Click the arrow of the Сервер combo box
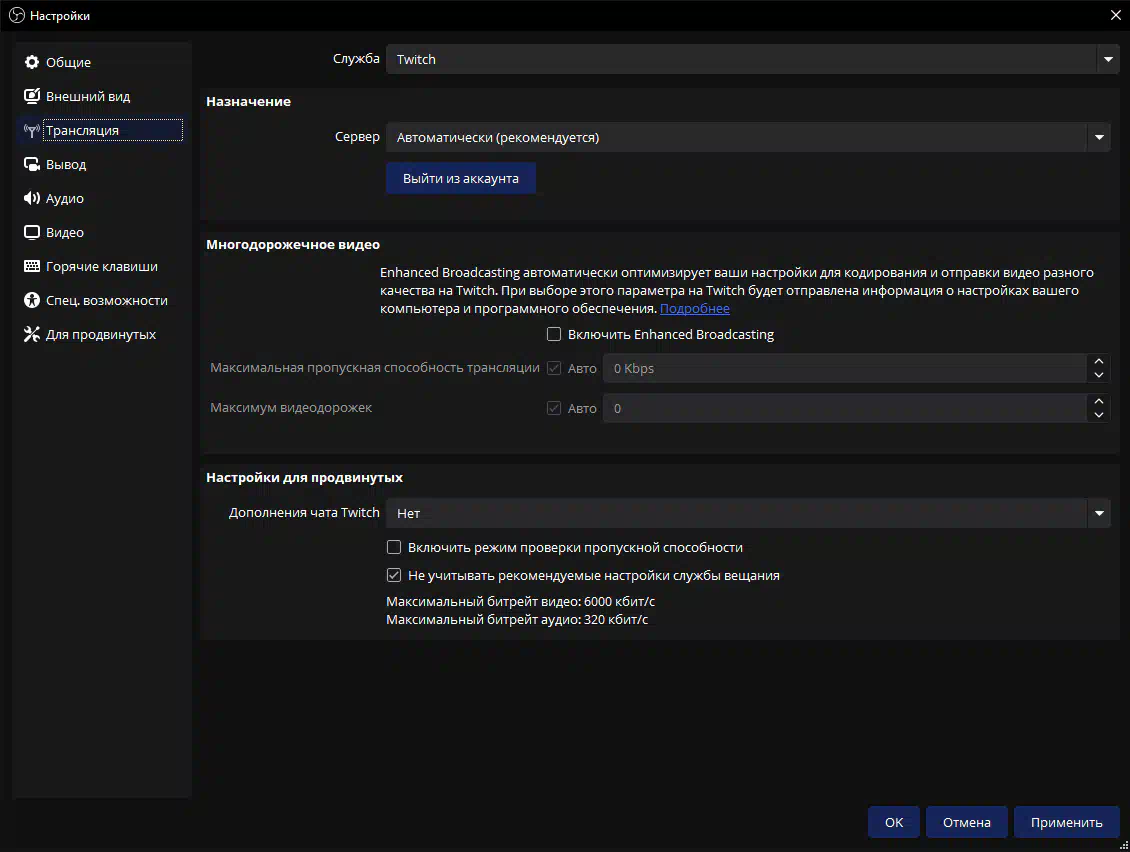Screen dimensions: 1130x852 [x=1099, y=137]
